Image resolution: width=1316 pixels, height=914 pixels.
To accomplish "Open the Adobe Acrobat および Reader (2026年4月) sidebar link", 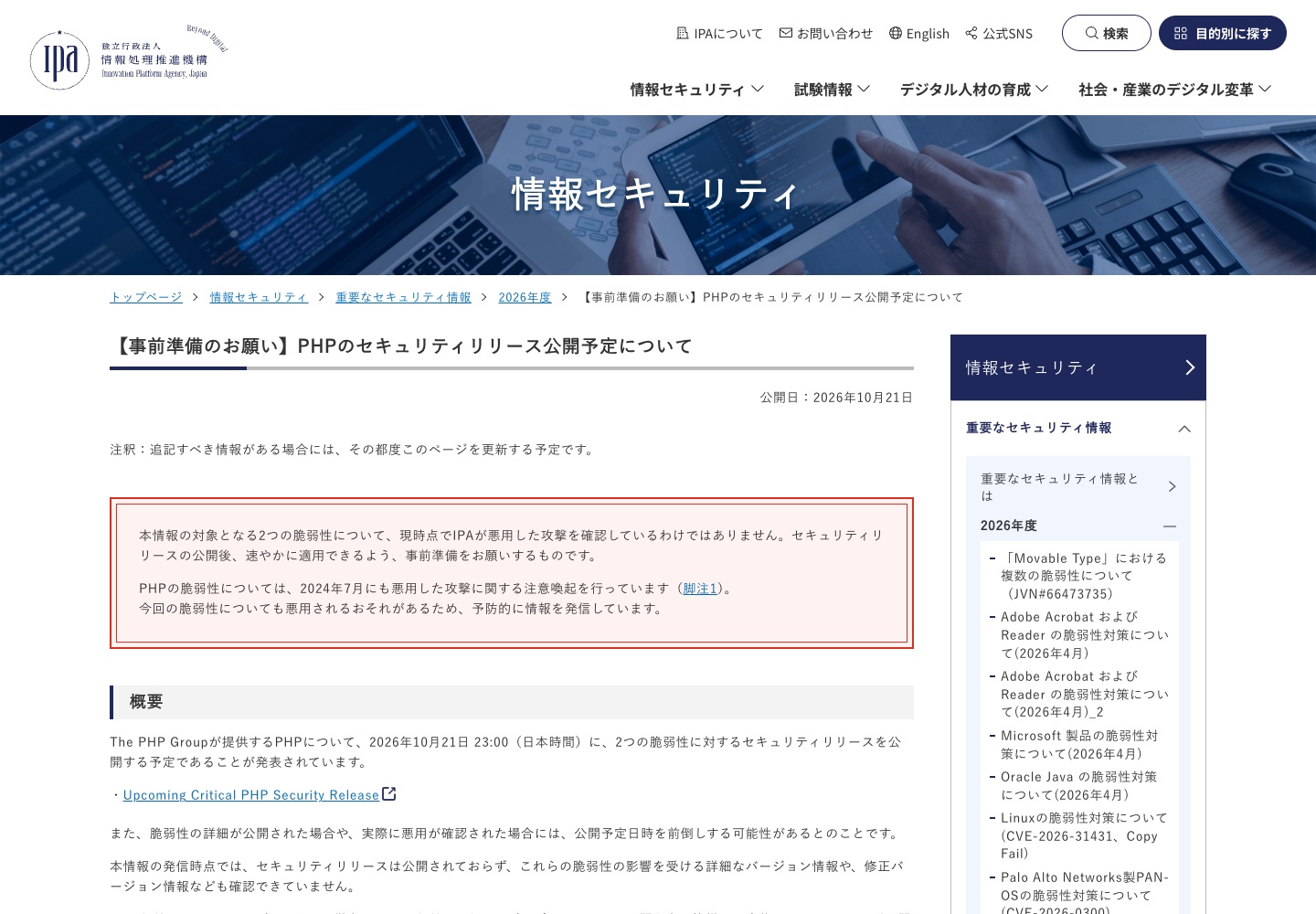I will [1084, 635].
